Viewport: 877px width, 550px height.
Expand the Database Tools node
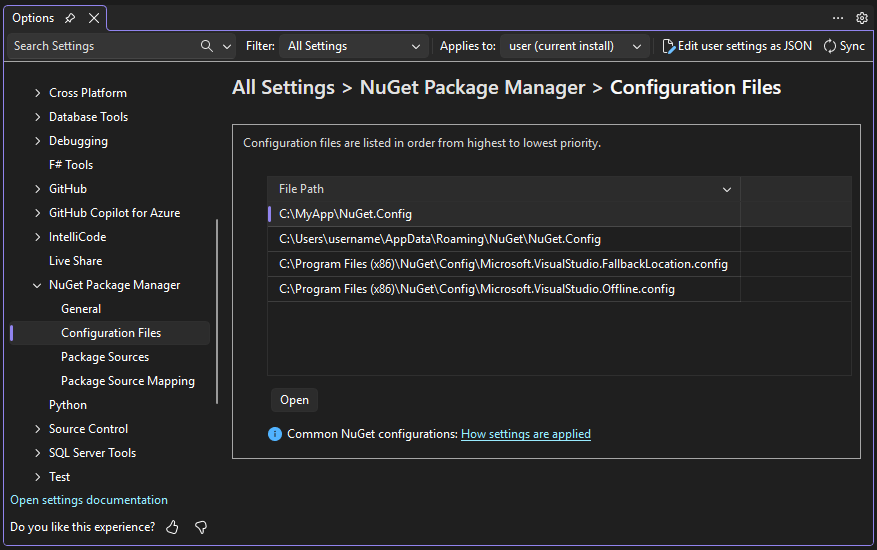(x=37, y=117)
